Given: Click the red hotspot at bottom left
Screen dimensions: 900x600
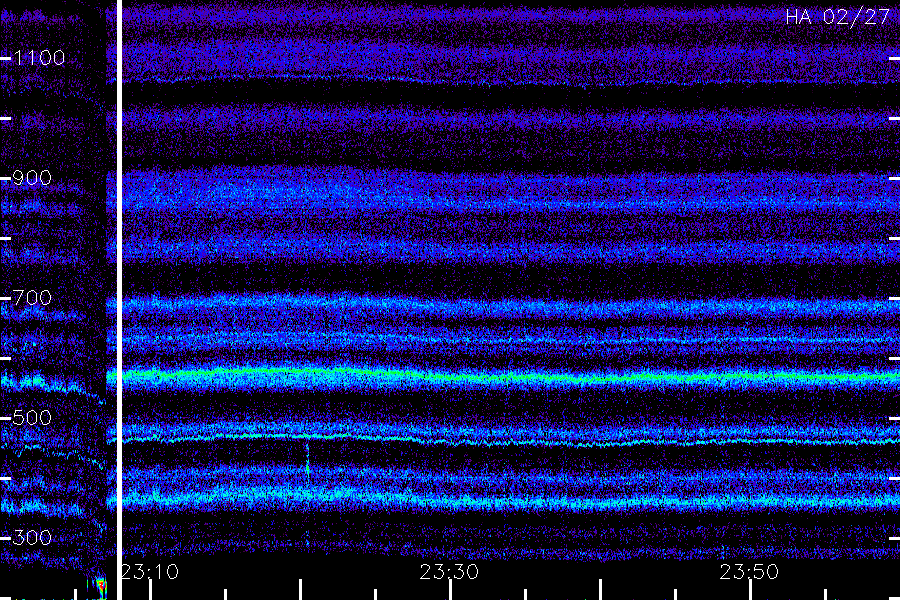Looking at the screenshot, I should pos(101,588).
